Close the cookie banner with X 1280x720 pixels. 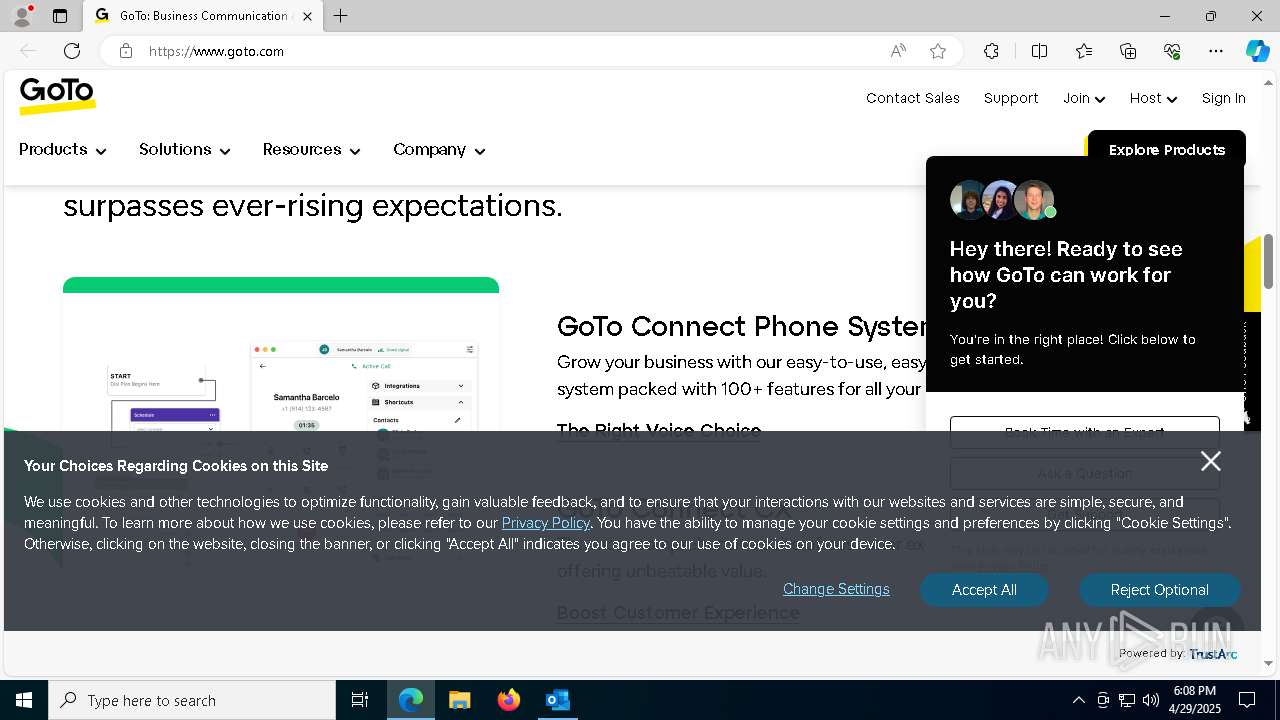coord(1211,461)
